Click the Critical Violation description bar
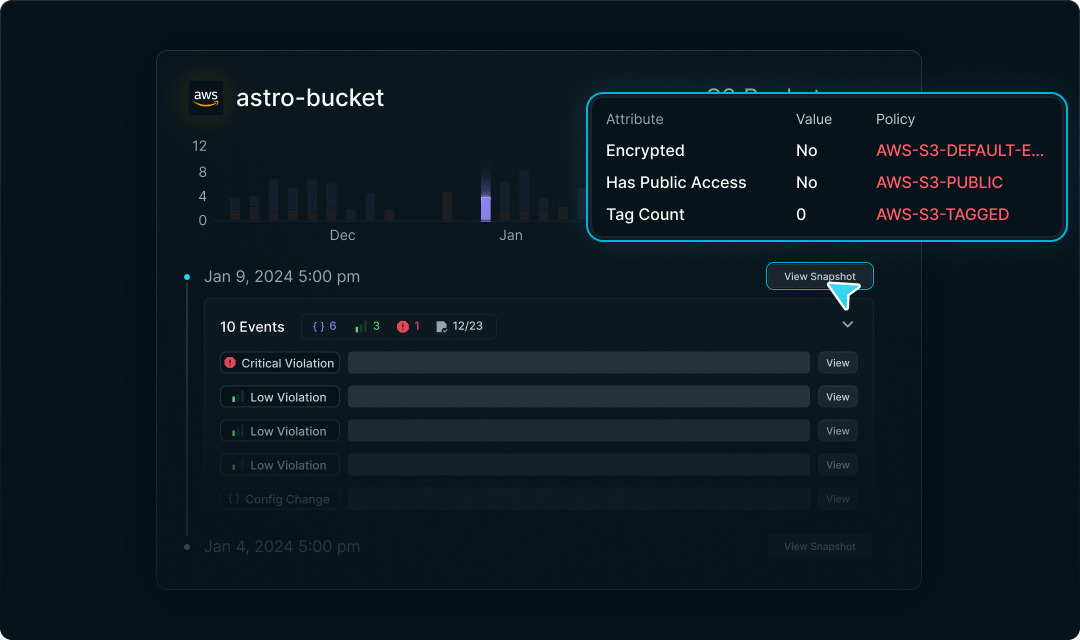1080x640 pixels. click(579, 363)
